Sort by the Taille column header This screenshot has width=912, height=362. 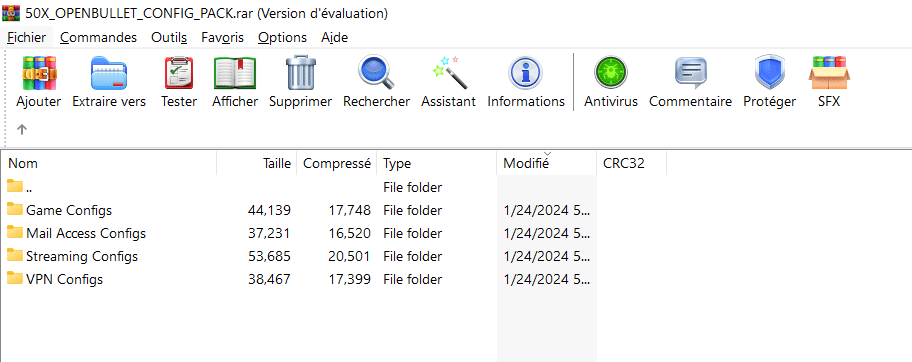pos(256,164)
